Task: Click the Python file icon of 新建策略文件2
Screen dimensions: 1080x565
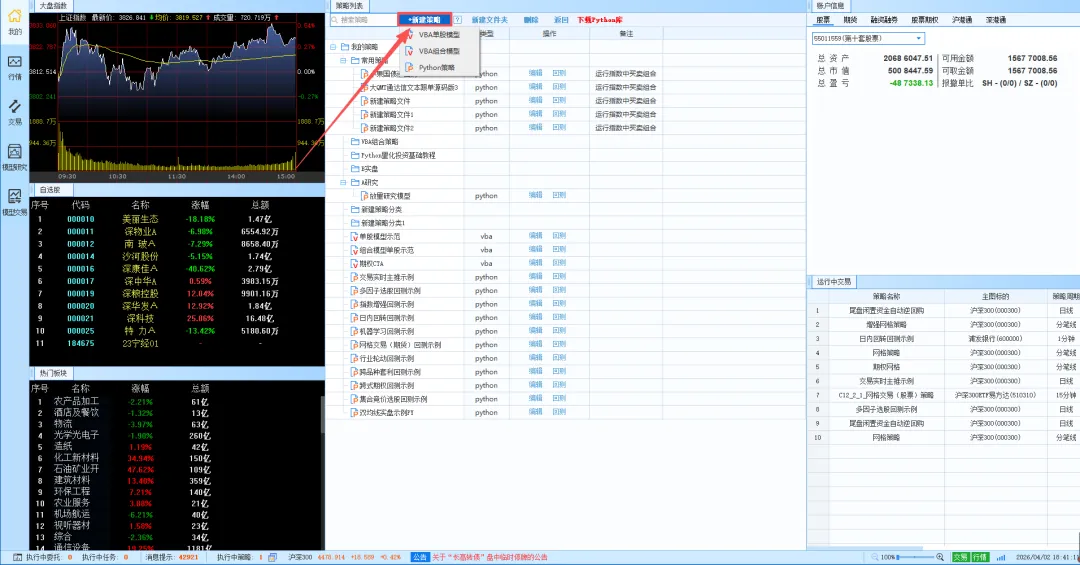Action: tap(365, 128)
